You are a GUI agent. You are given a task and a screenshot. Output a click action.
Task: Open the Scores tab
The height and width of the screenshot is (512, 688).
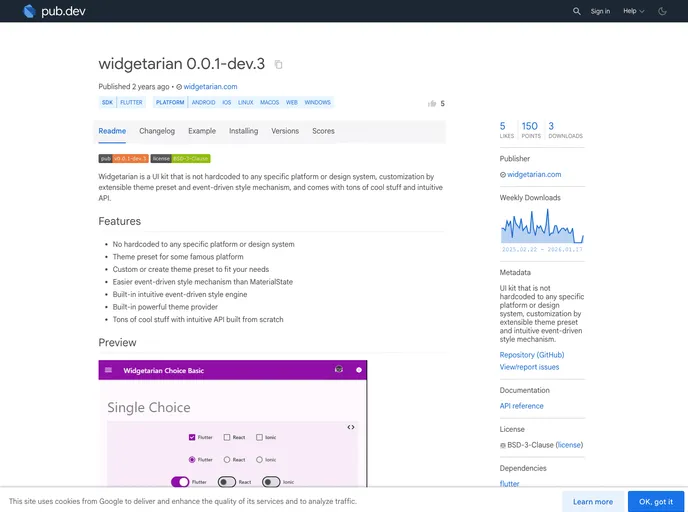point(323,131)
